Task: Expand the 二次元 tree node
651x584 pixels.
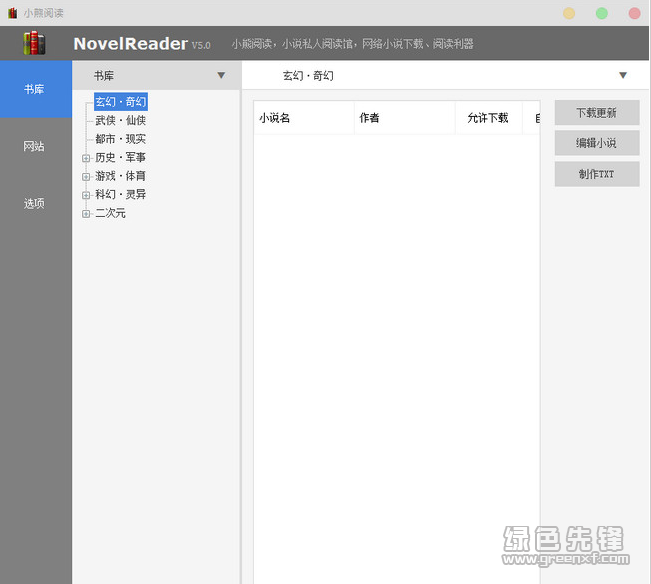Action: pyautogui.click(x=86, y=214)
